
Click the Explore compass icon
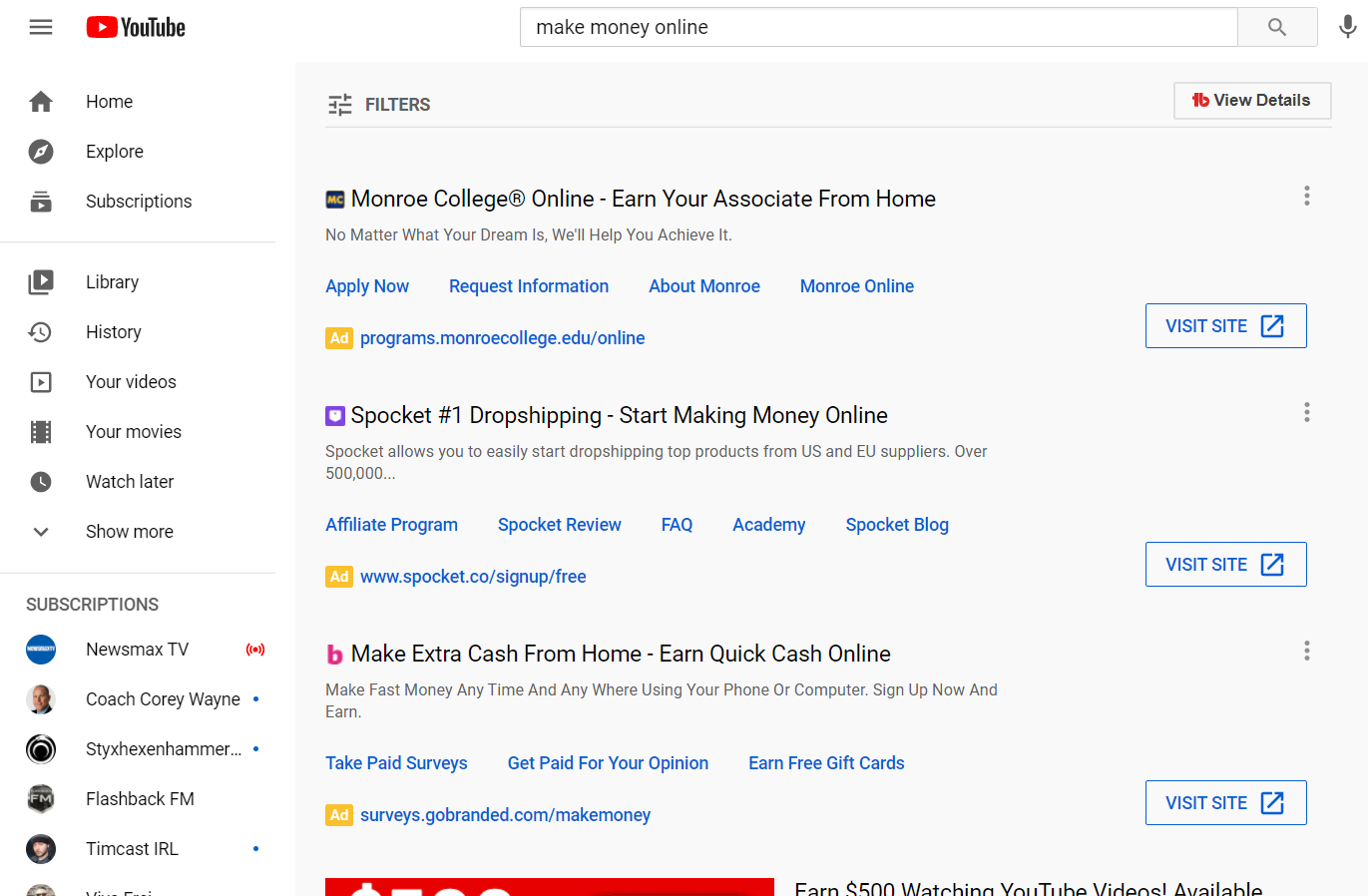tap(41, 152)
